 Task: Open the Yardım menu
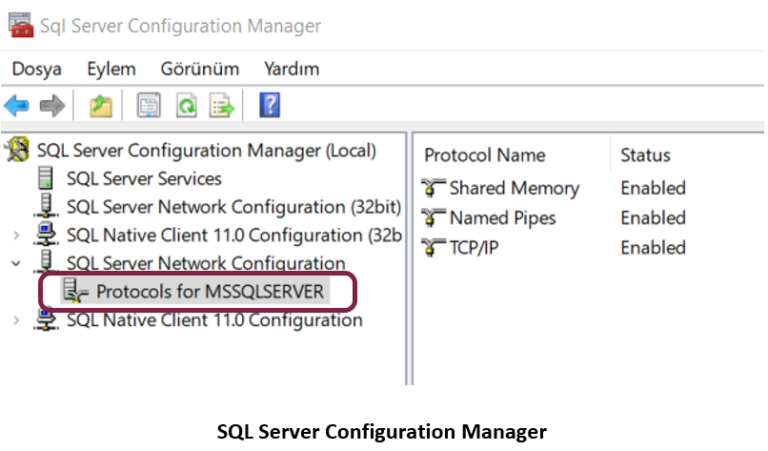tap(292, 69)
